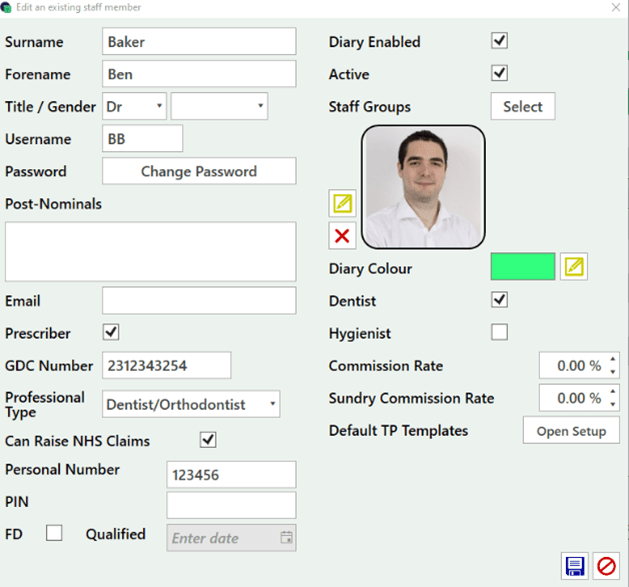Click the Email input field
This screenshot has height=587, width=629.
tap(199, 300)
